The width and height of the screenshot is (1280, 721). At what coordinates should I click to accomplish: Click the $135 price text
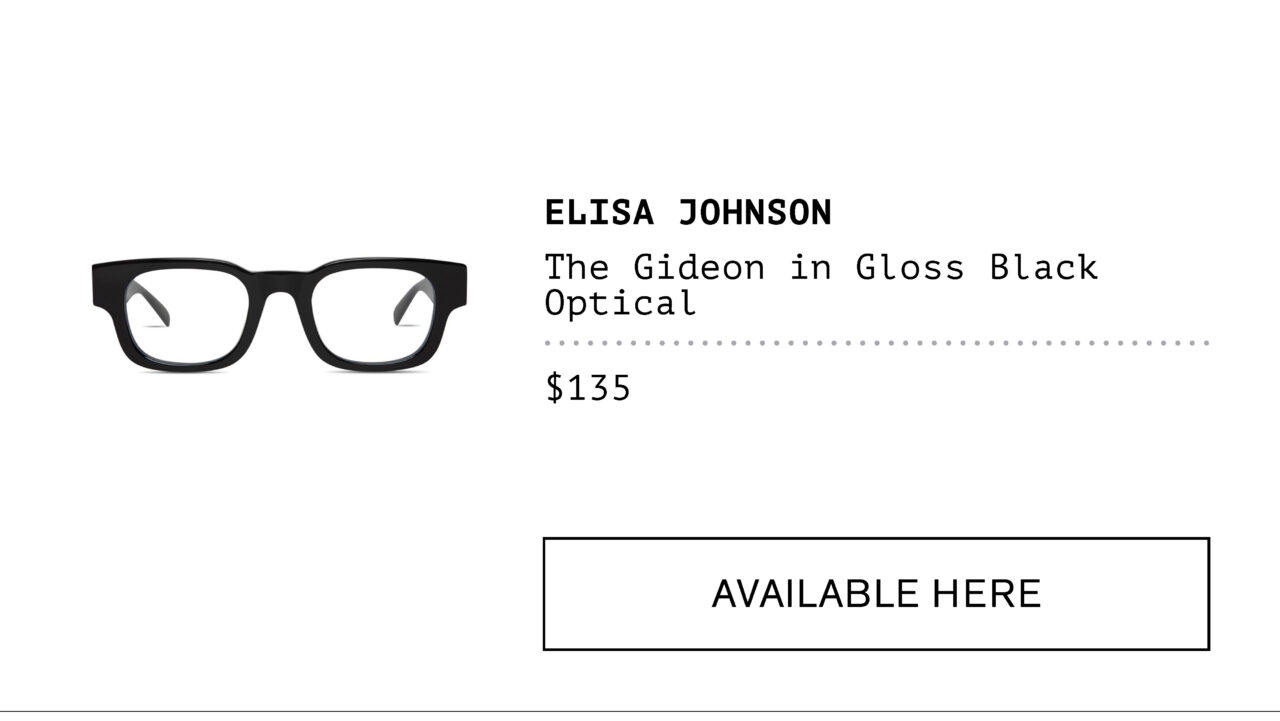click(x=588, y=388)
